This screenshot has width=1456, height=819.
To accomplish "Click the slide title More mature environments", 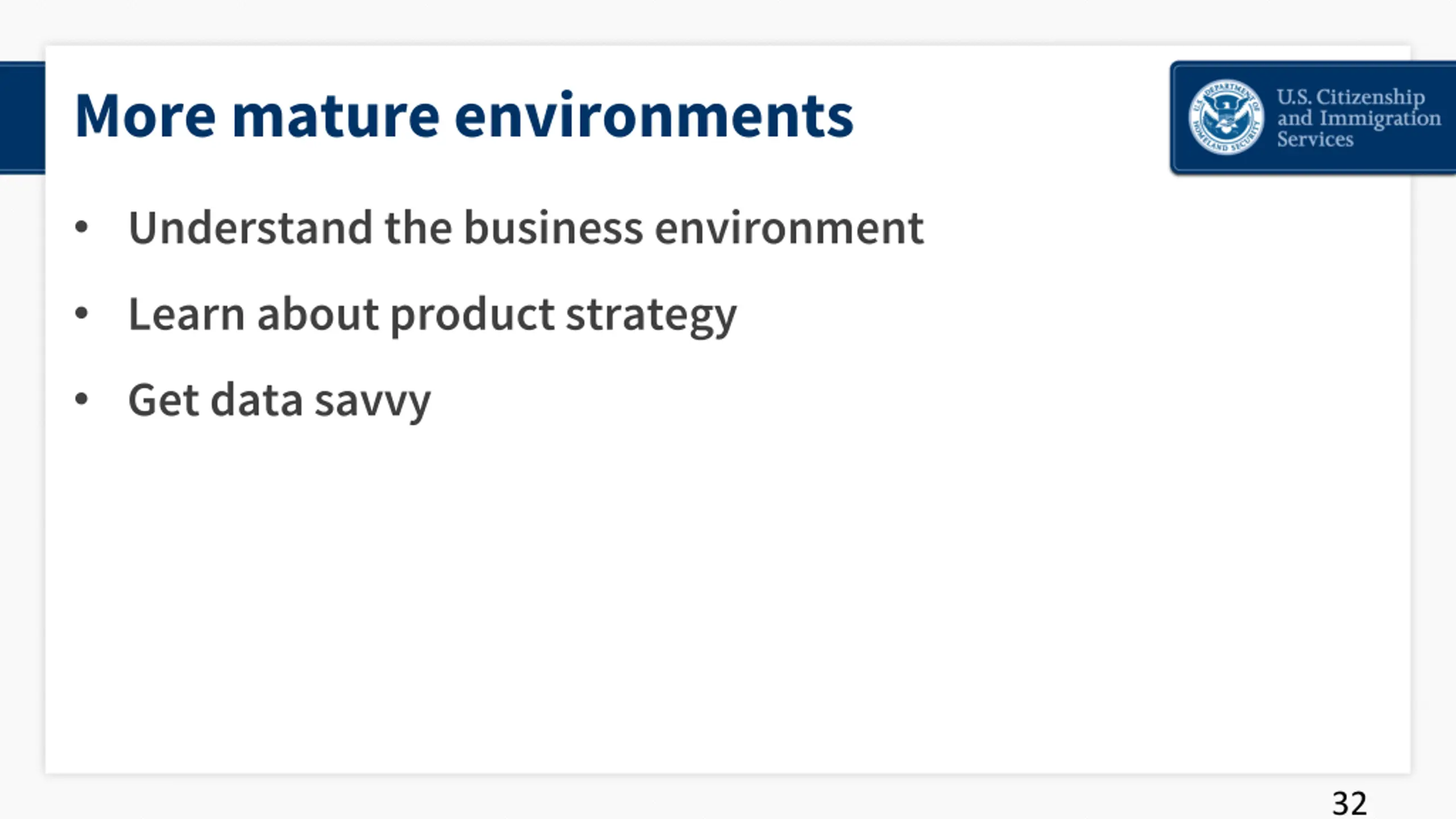I will pyautogui.click(x=464, y=115).
